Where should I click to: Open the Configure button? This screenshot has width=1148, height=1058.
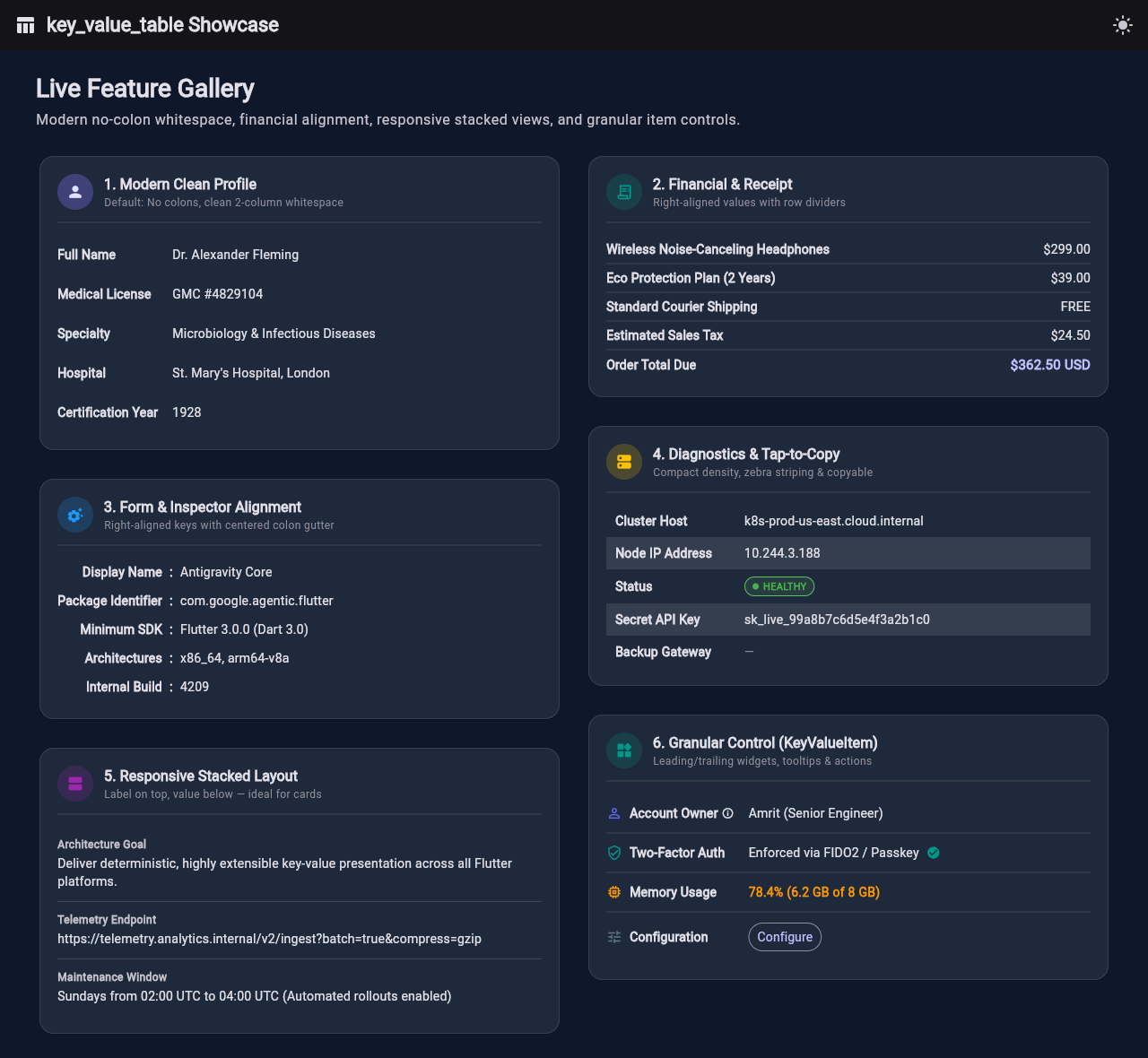pos(785,937)
